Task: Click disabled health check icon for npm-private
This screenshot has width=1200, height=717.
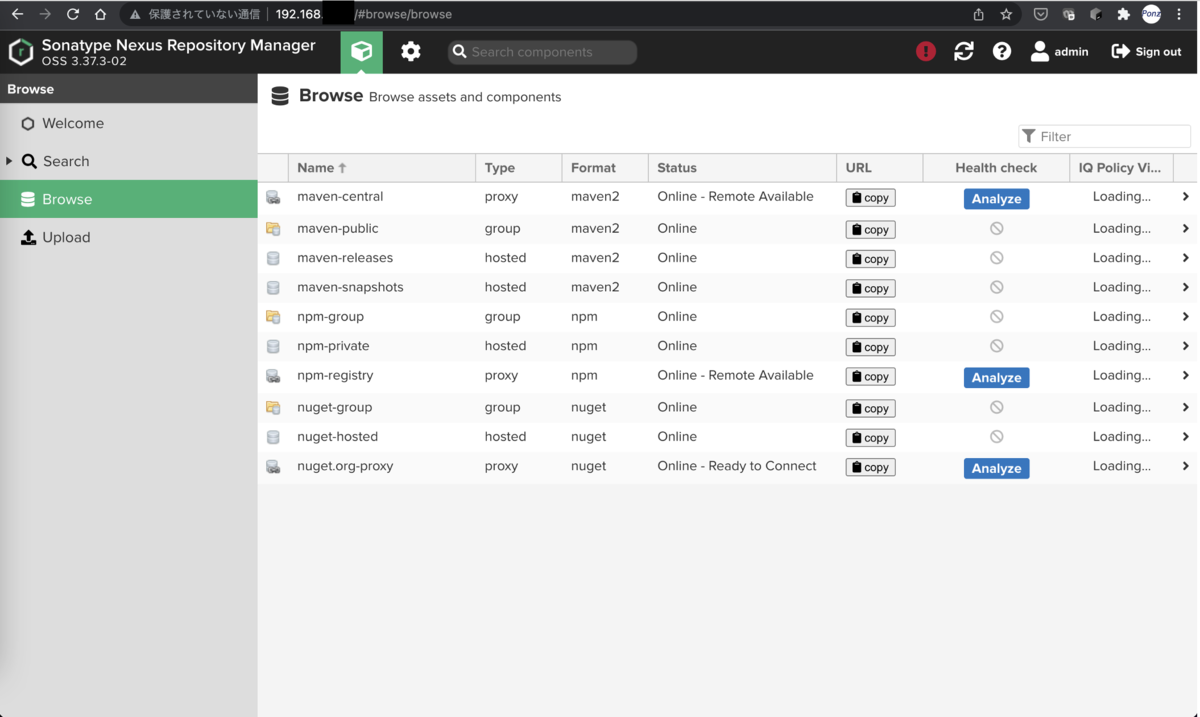Action: [996, 346]
